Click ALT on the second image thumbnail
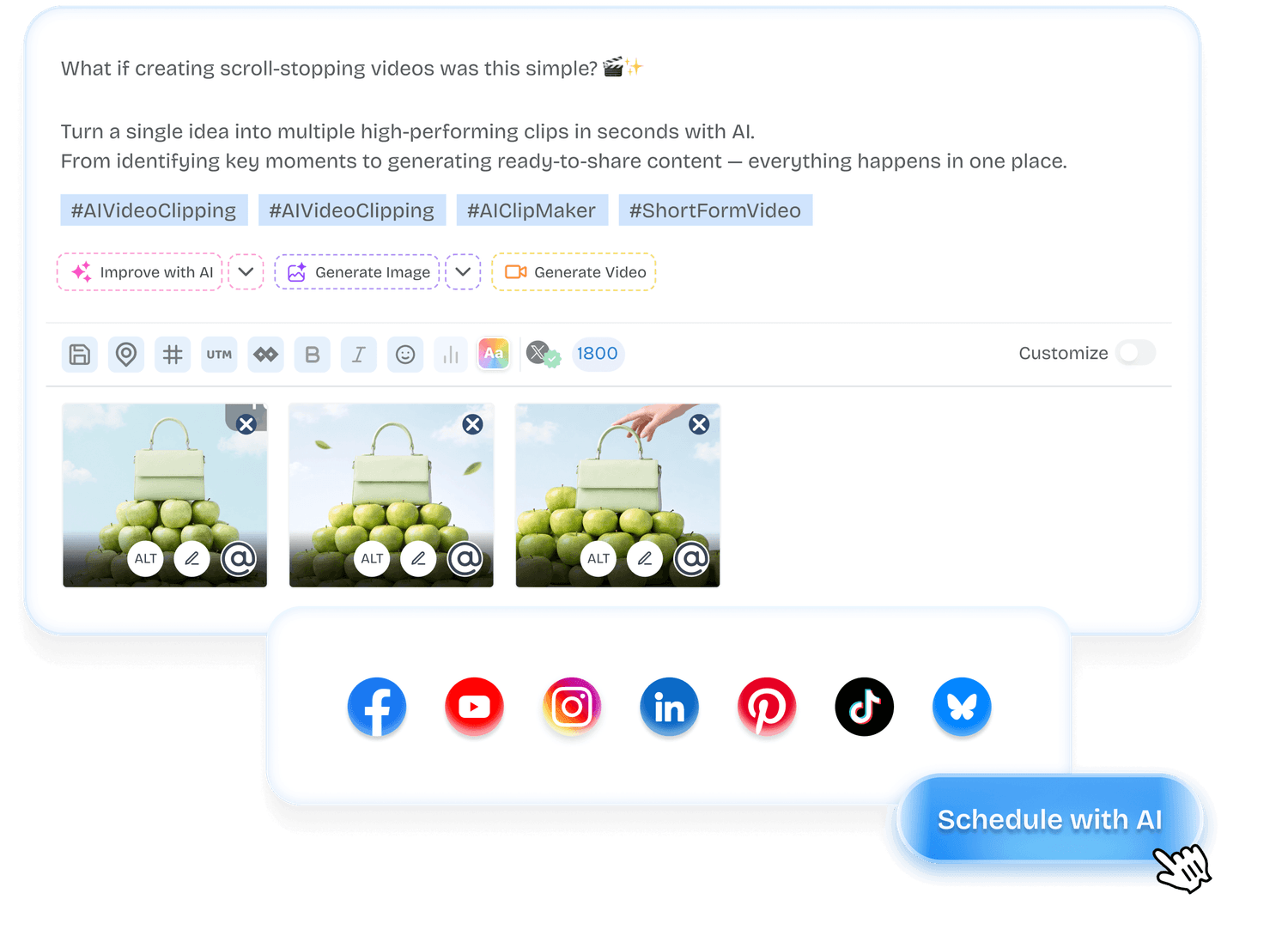 372,559
